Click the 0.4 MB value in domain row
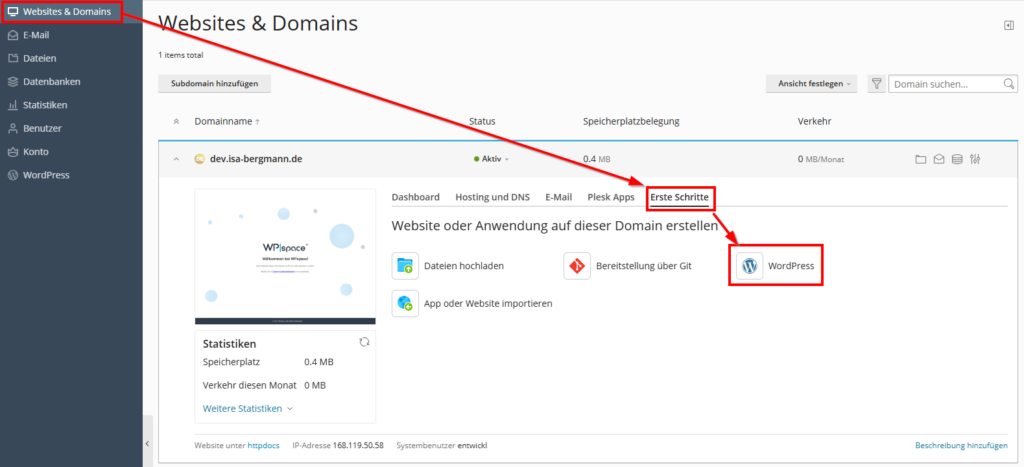The image size is (1024, 467). [x=596, y=159]
